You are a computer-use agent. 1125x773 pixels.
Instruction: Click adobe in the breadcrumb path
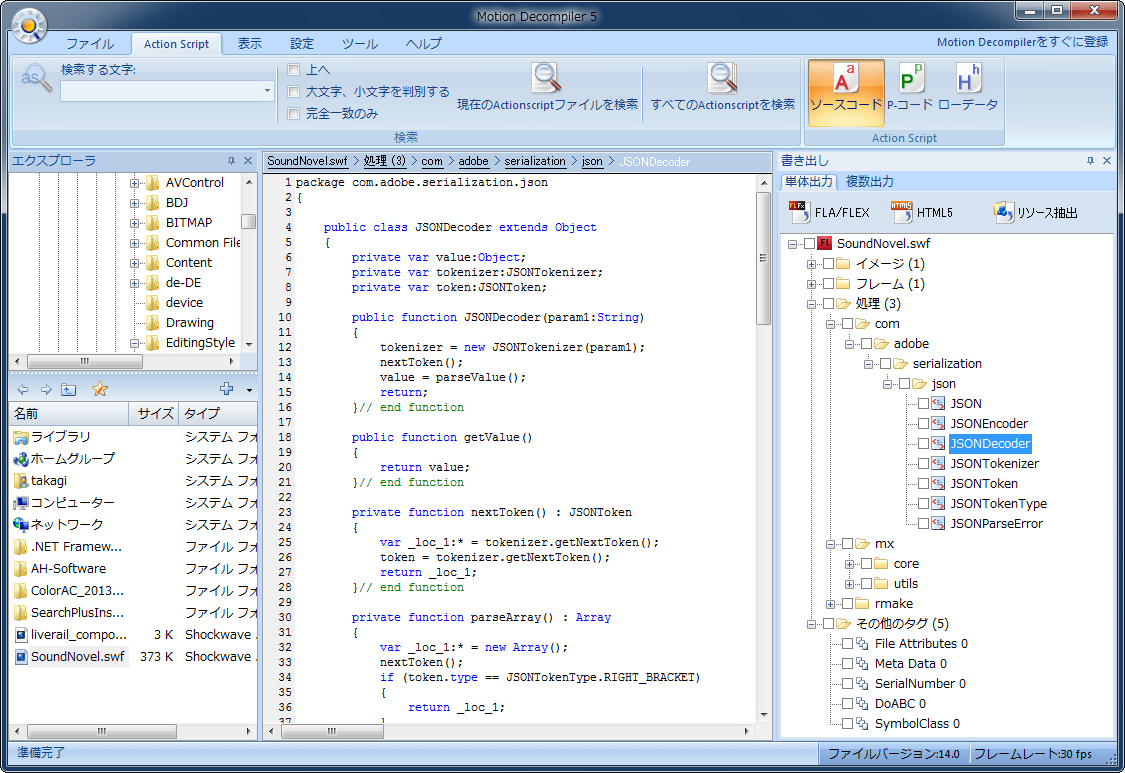474,161
